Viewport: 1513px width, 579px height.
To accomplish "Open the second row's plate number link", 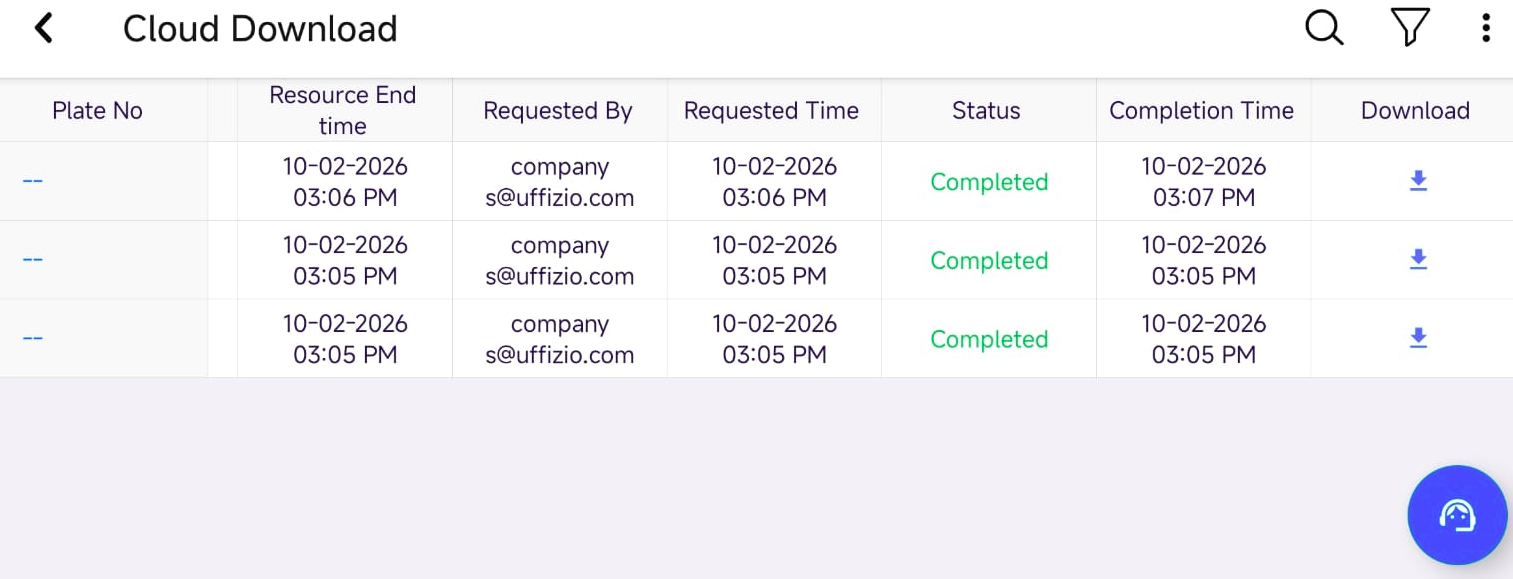I will click(x=33, y=260).
